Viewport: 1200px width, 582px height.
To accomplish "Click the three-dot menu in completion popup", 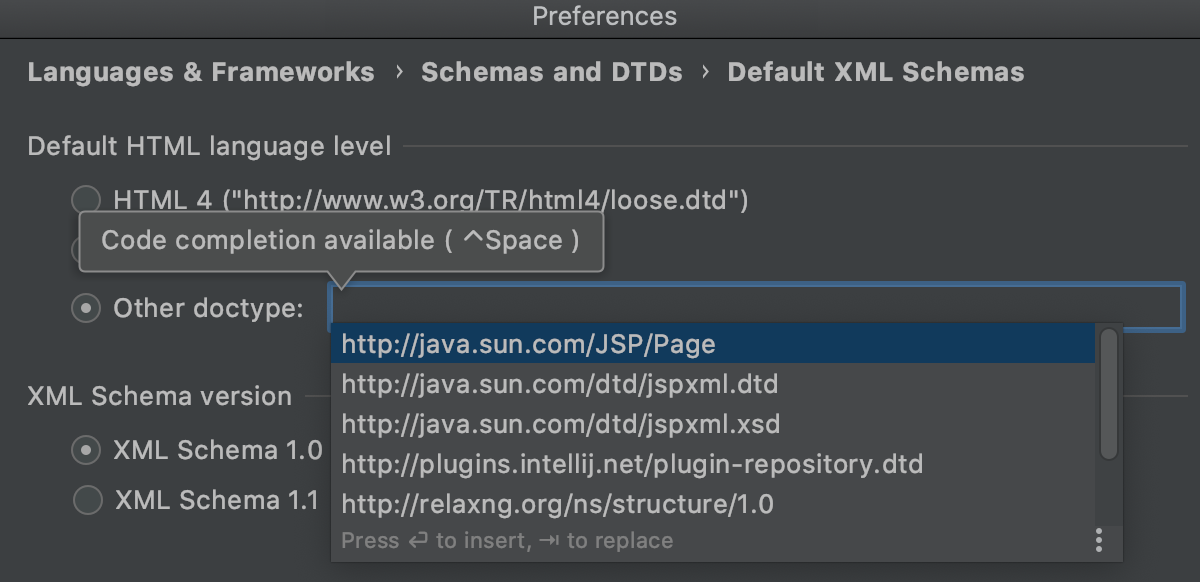I will click(1101, 540).
